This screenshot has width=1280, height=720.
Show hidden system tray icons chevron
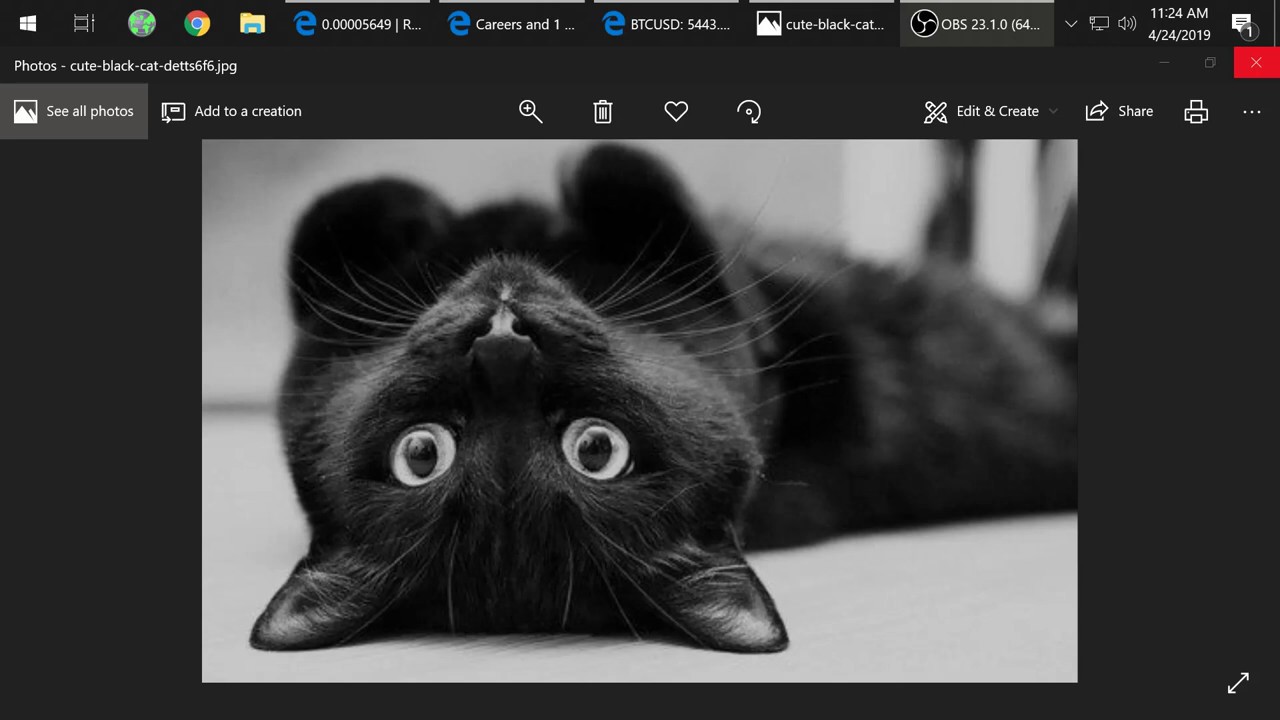(1071, 24)
